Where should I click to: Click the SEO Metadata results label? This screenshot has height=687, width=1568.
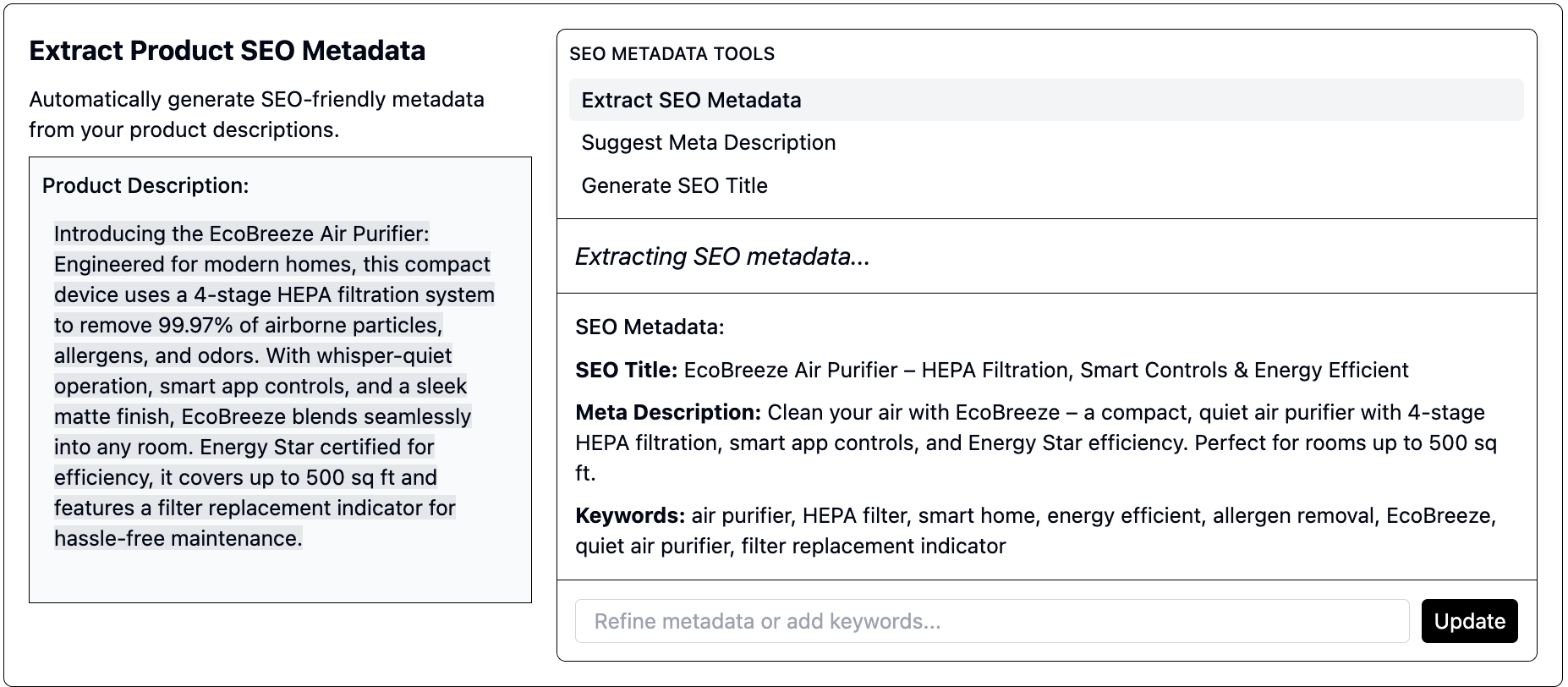(650, 327)
